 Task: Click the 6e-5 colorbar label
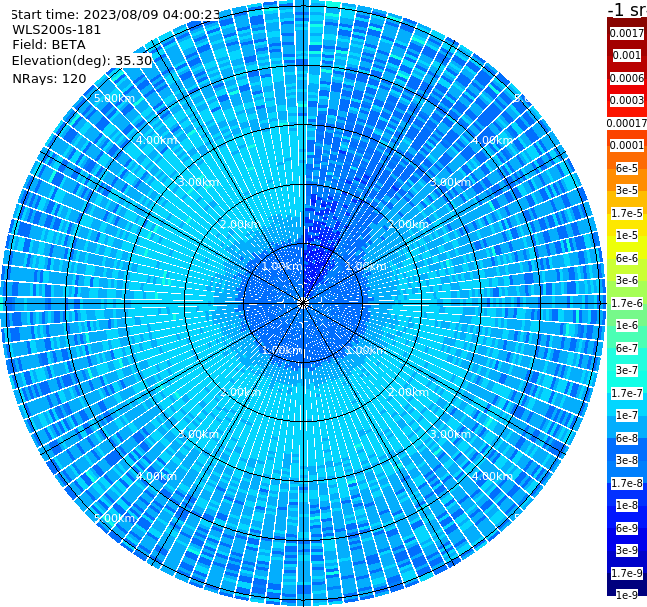tap(627, 168)
